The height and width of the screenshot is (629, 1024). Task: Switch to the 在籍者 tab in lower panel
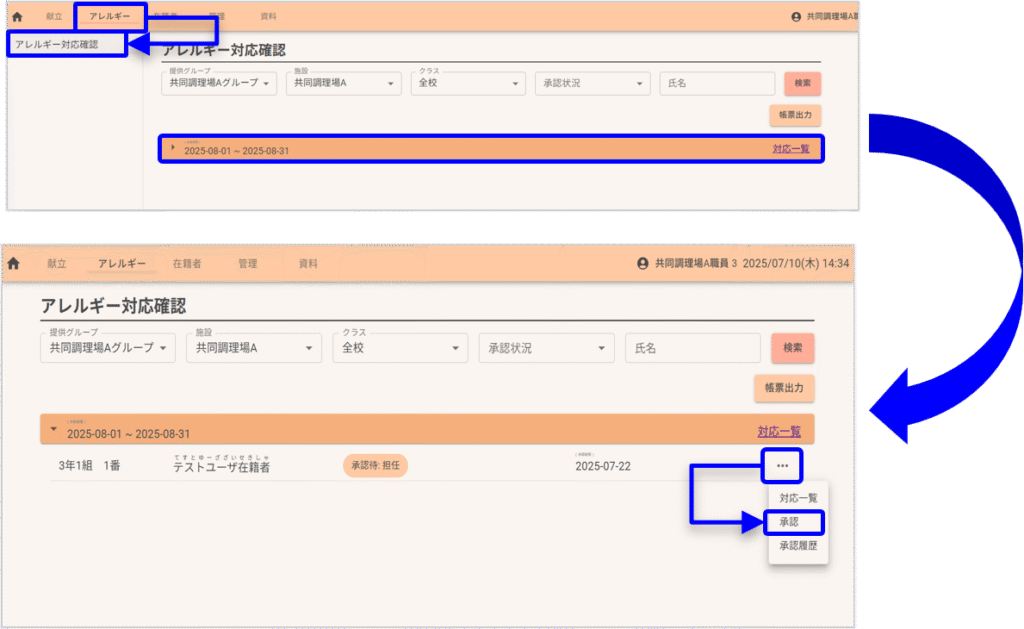(x=187, y=264)
